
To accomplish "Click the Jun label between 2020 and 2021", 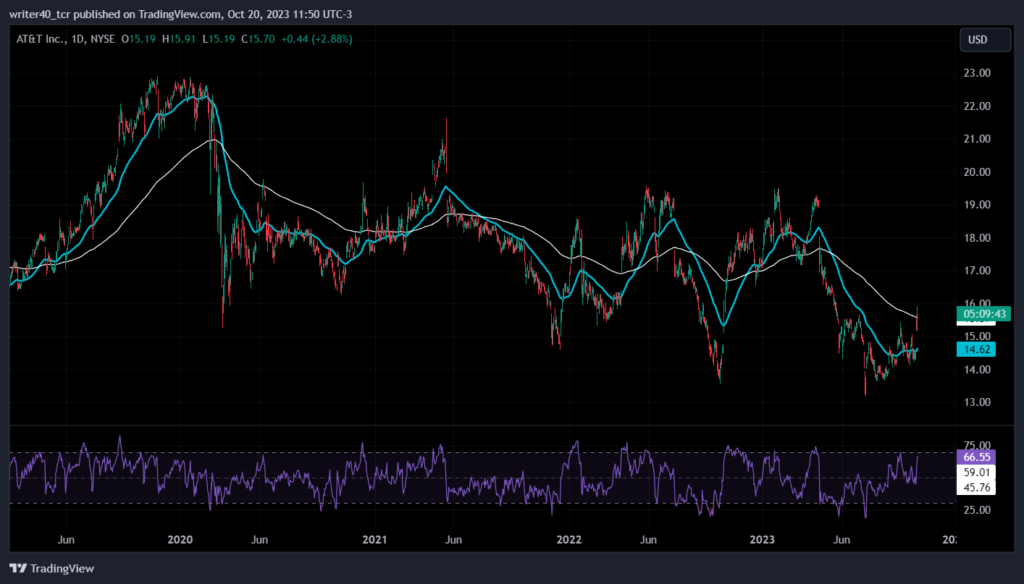I will 259,540.
